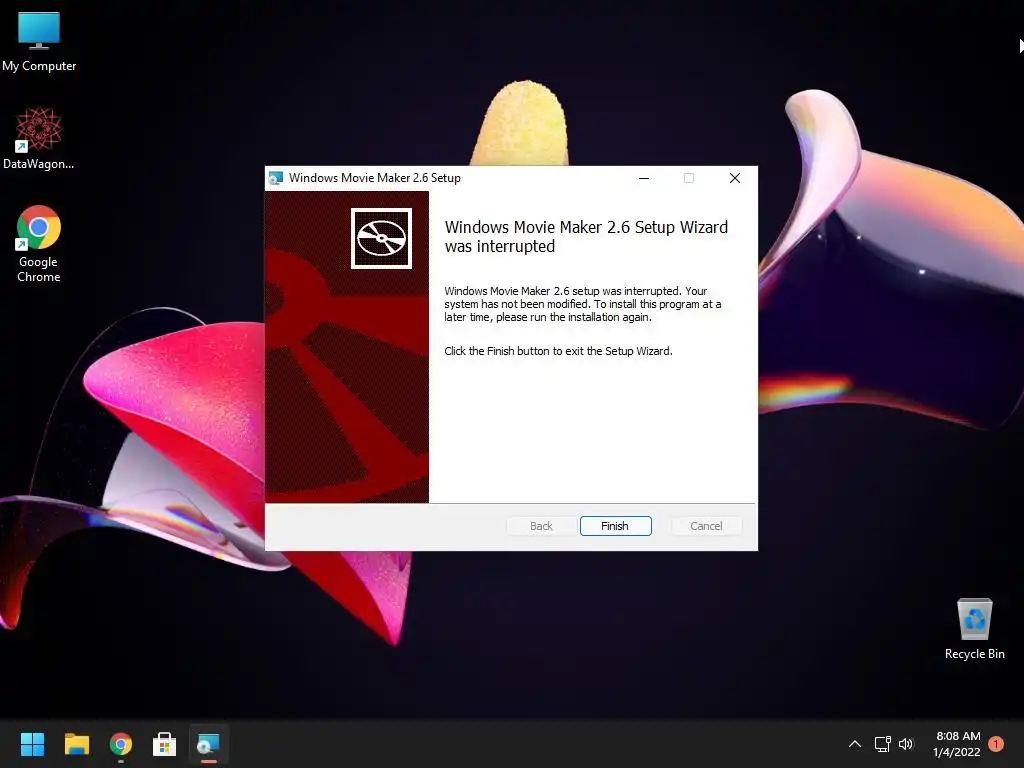Image resolution: width=1024 pixels, height=768 pixels.
Task: Close the Windows Movie Maker Setup window
Action: click(735, 178)
